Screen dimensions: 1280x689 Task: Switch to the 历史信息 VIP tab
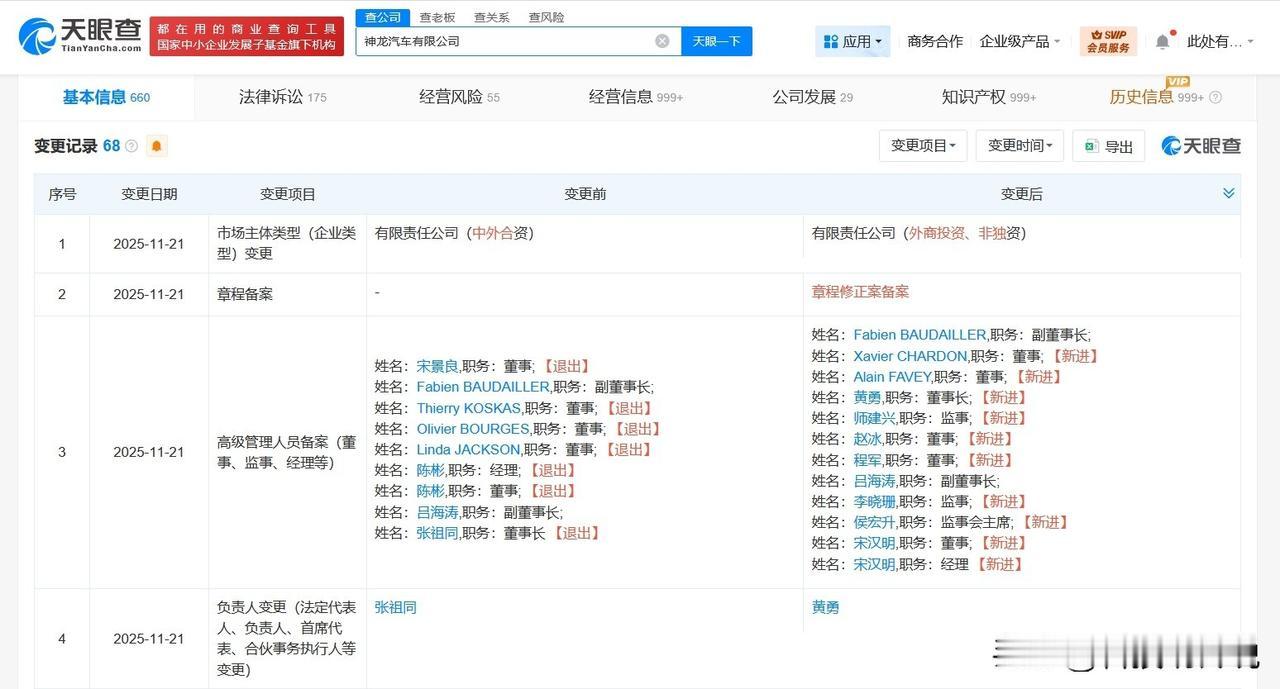tap(1155, 97)
